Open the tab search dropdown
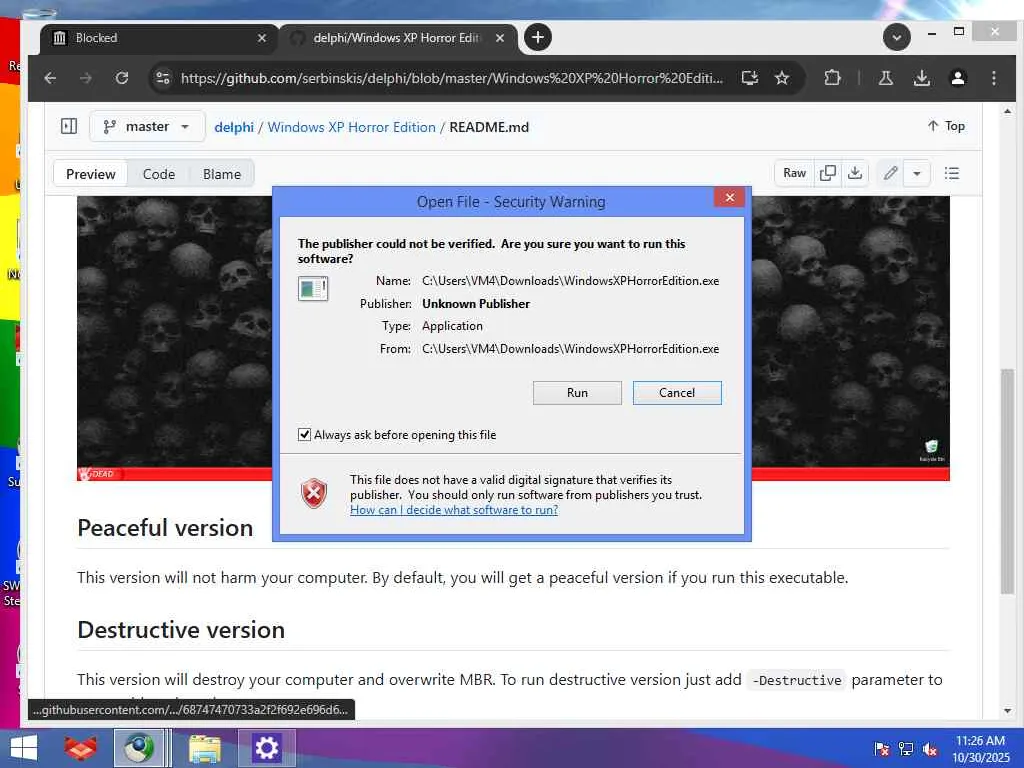 (897, 37)
